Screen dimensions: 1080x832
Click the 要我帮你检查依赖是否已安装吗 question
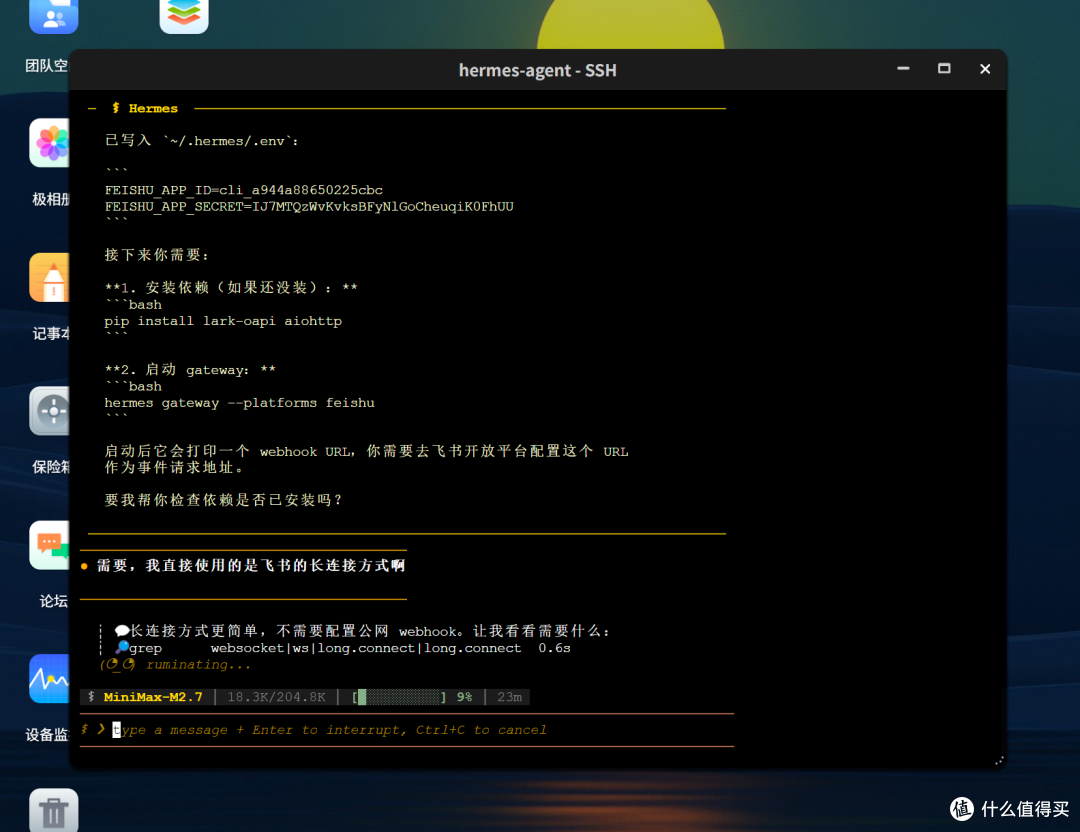[224, 500]
